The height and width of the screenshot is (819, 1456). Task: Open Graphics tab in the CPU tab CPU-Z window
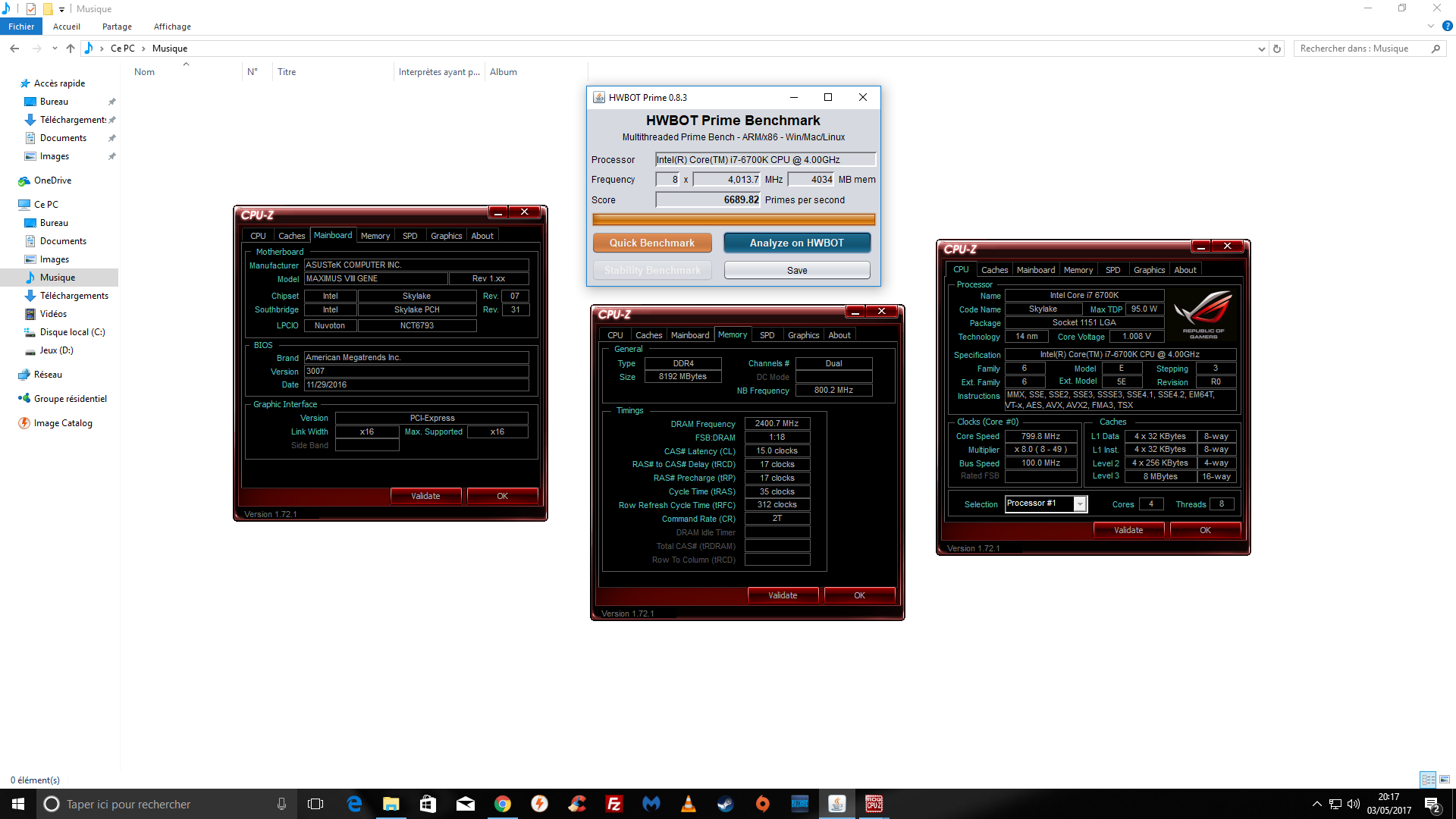[x=1149, y=270]
